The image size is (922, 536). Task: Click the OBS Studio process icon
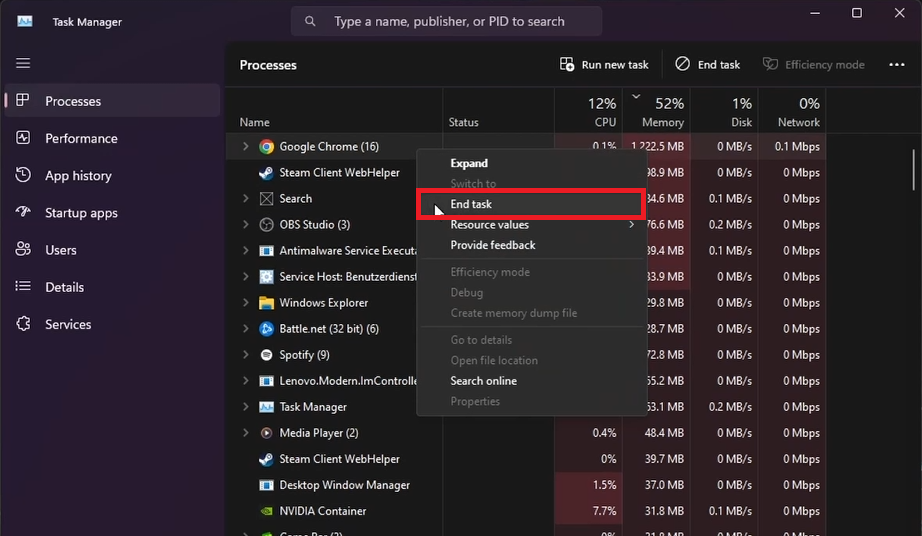266,225
